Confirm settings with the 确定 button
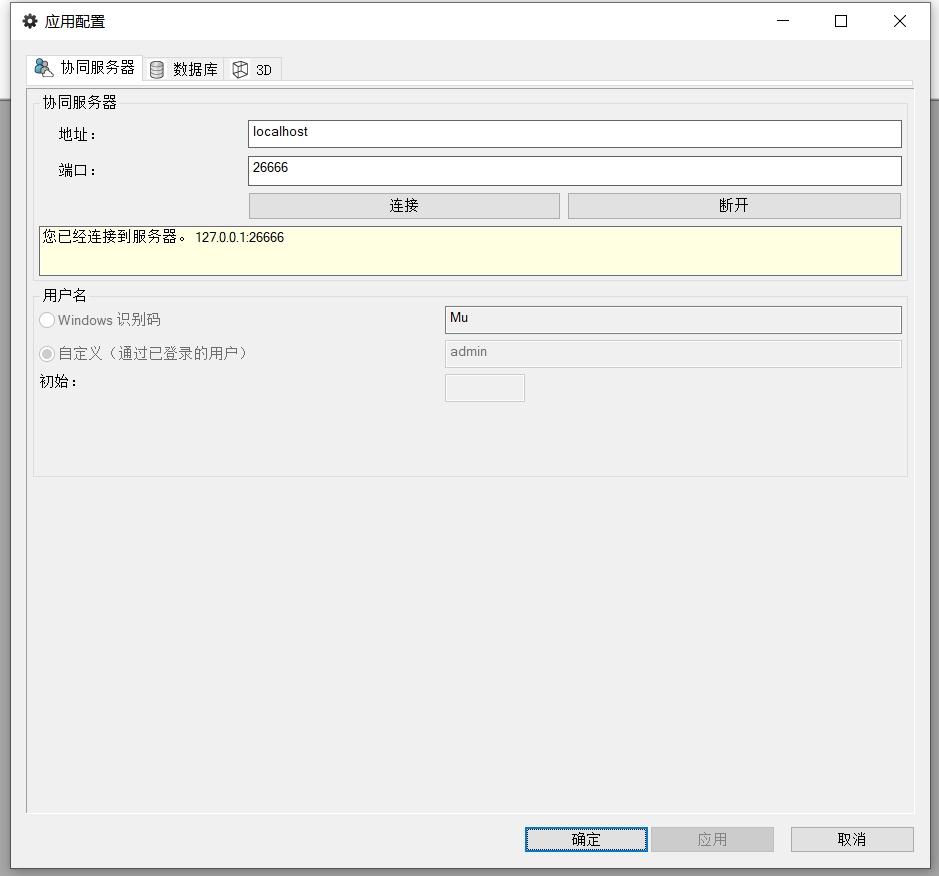 click(586, 839)
